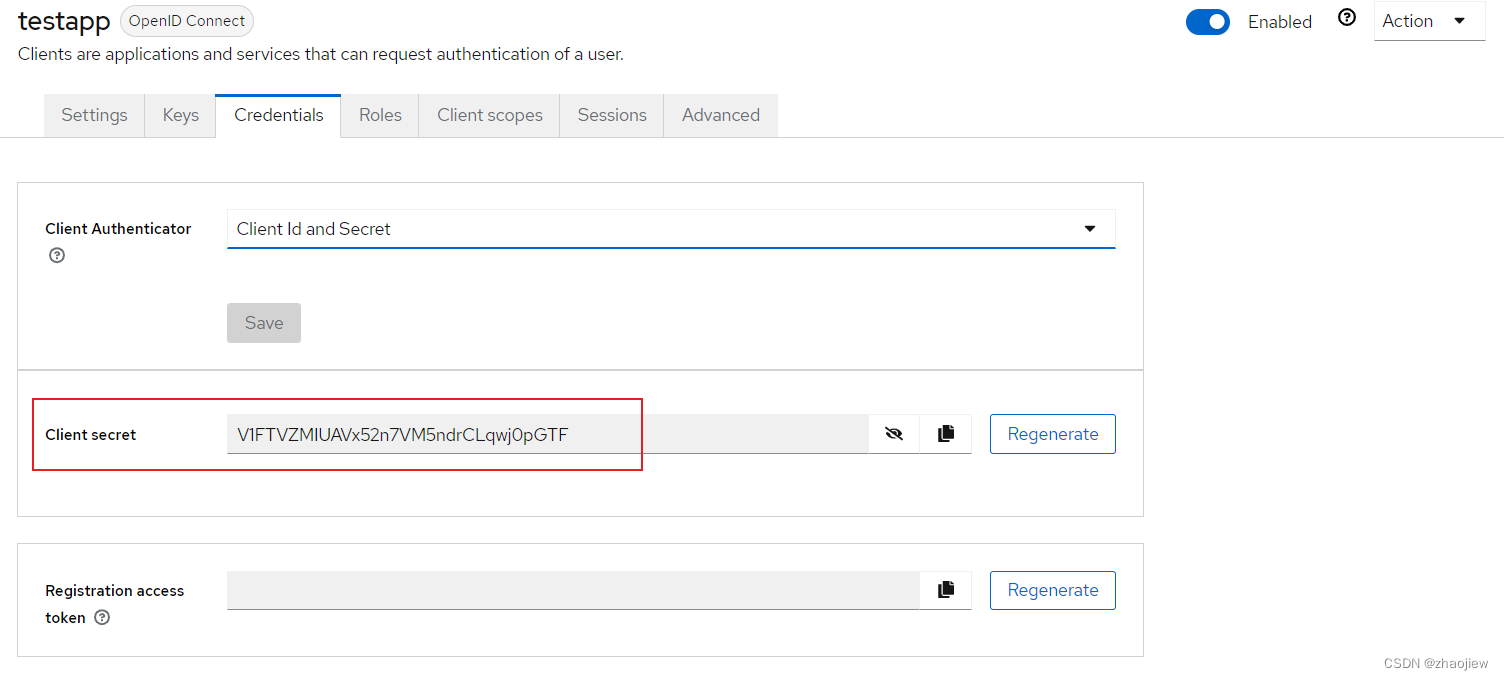
Task: Click the Save button
Action: 264,323
